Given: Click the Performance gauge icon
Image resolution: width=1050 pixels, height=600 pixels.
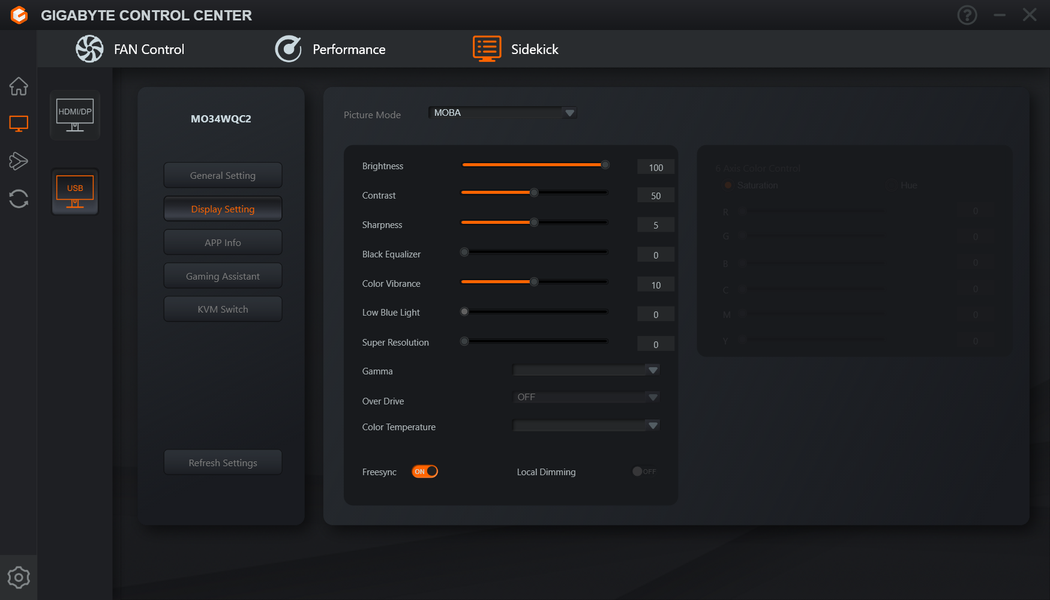Looking at the screenshot, I should 288,49.
